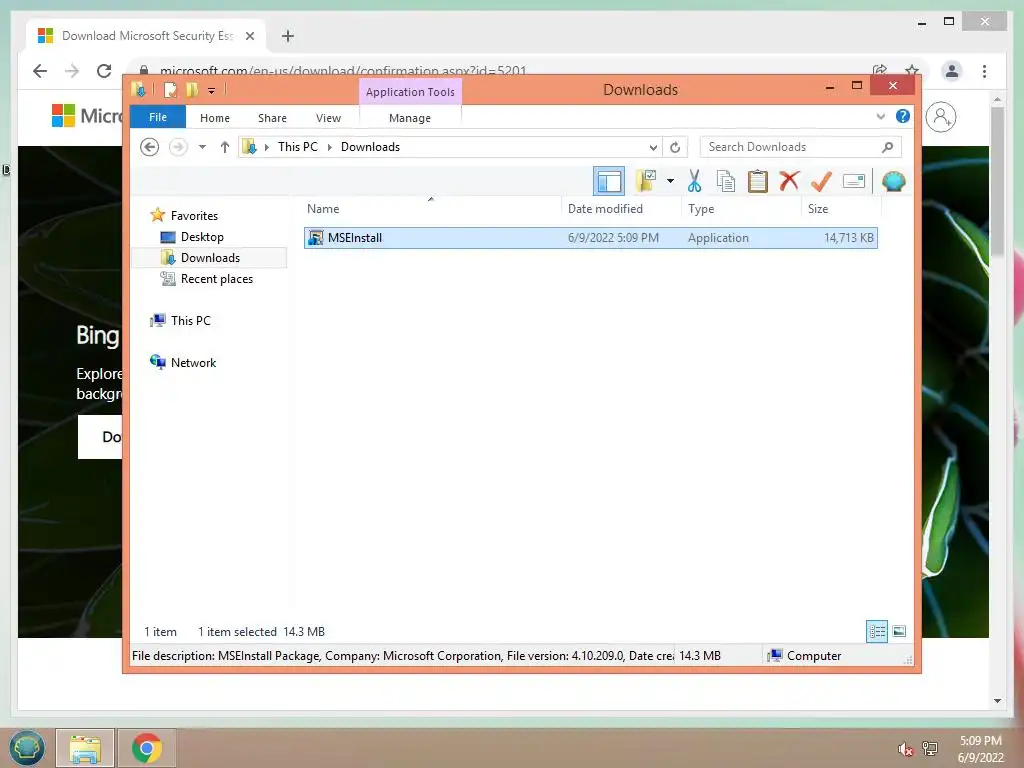Open Chrome from taskbar
Image resolution: width=1024 pixels, height=768 pixels.
click(147, 748)
